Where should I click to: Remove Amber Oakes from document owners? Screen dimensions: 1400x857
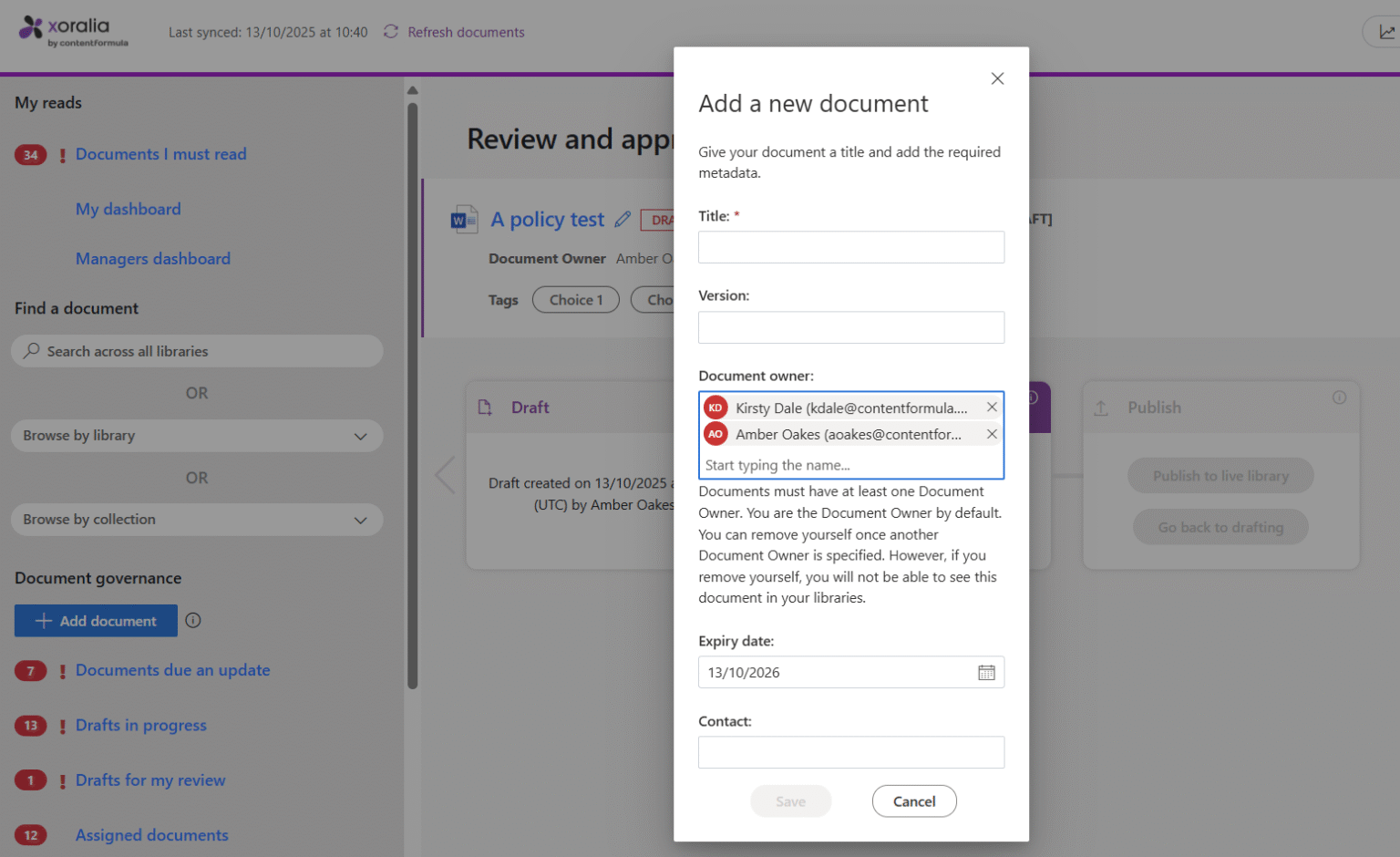pos(992,434)
